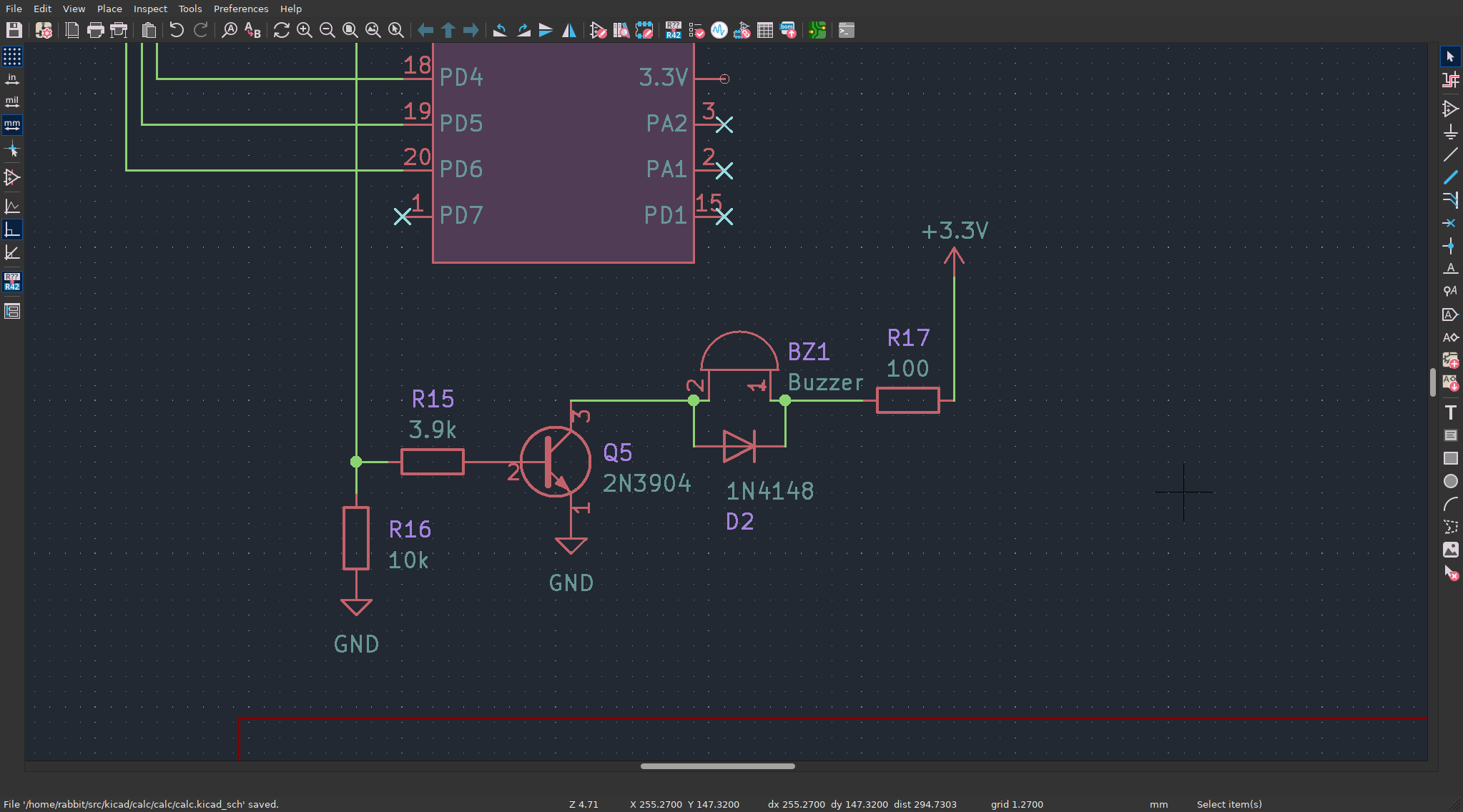
Task: Open the Preferences menu
Action: (241, 9)
